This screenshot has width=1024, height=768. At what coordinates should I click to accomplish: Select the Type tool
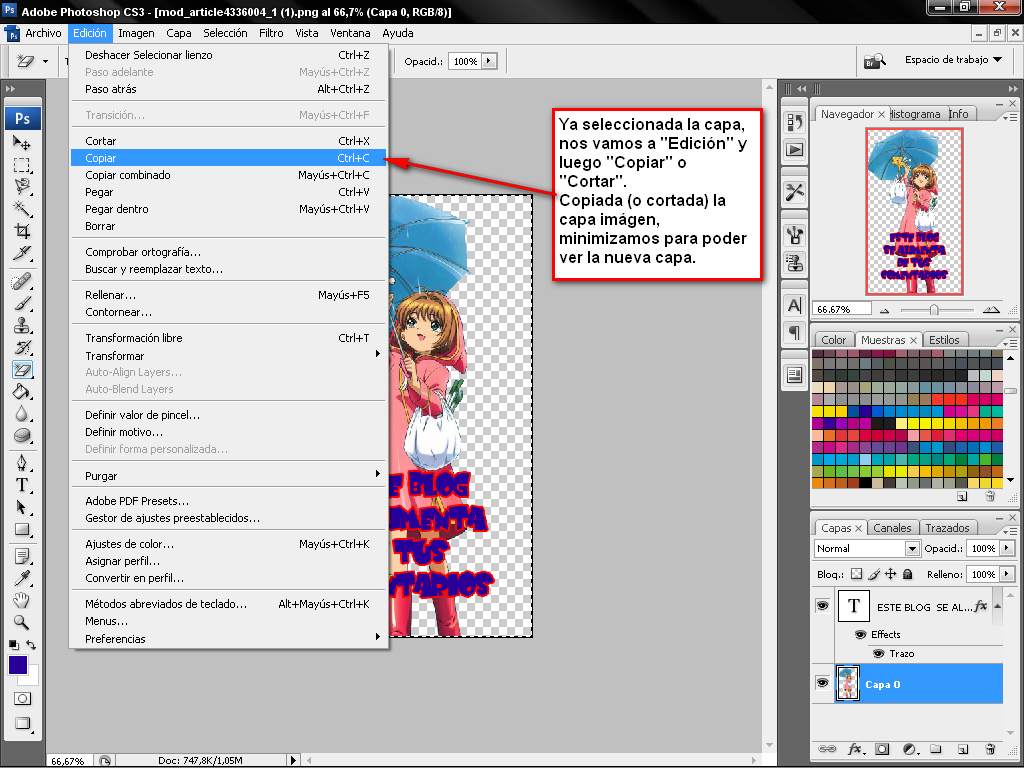[x=22, y=485]
